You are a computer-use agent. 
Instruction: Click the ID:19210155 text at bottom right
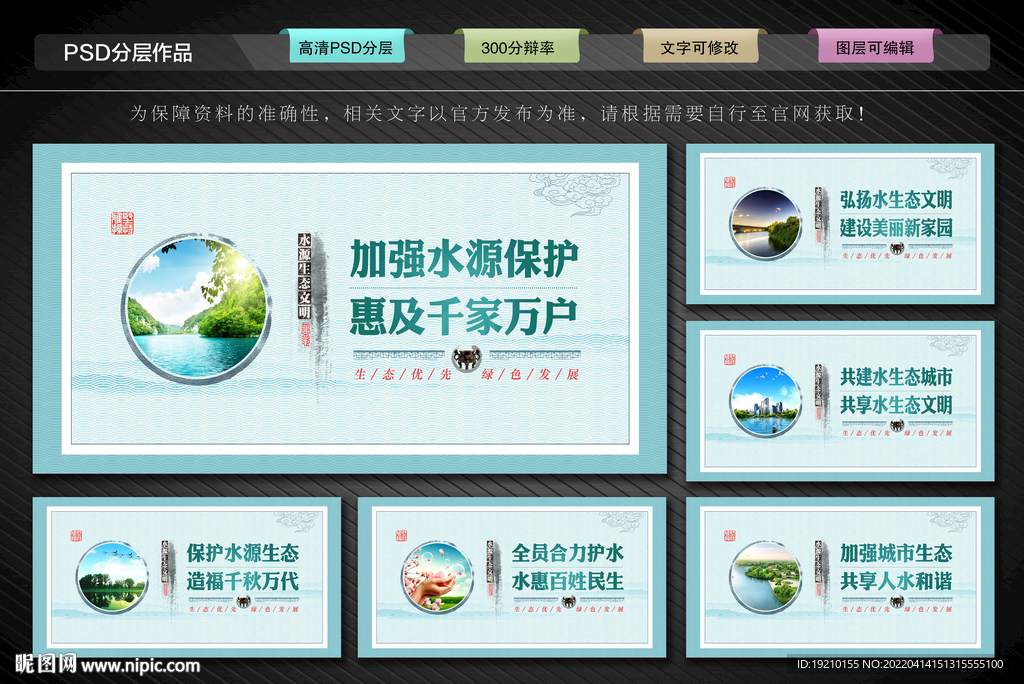click(x=900, y=666)
